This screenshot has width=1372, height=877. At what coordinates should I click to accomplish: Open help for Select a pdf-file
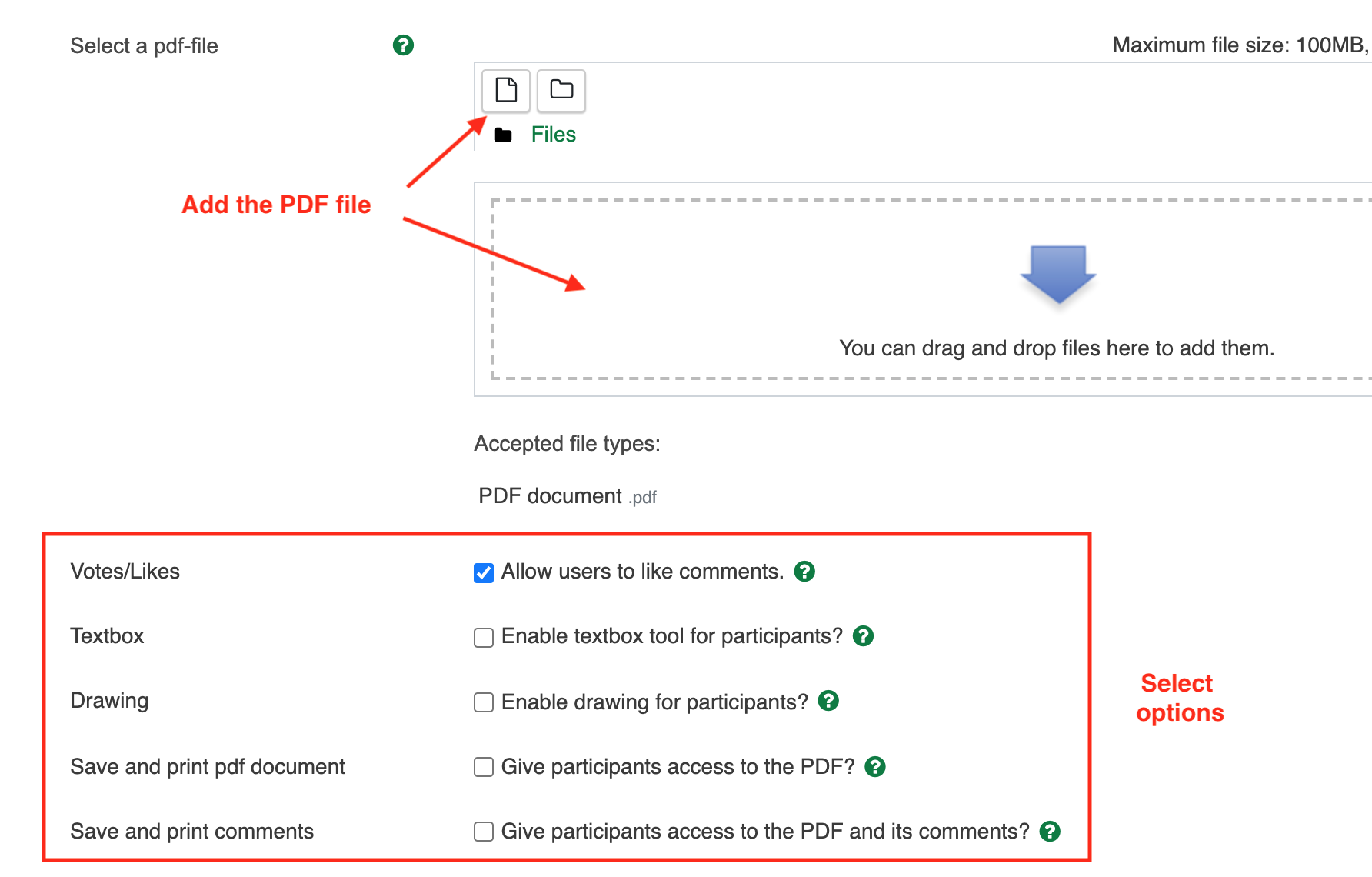(403, 45)
